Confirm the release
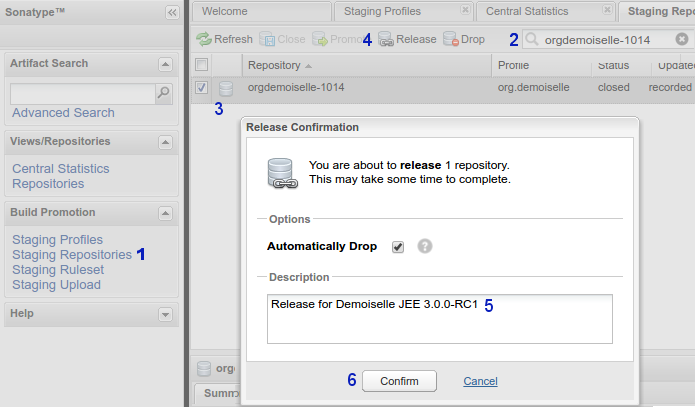This screenshot has height=407, width=695. pyautogui.click(x=399, y=381)
